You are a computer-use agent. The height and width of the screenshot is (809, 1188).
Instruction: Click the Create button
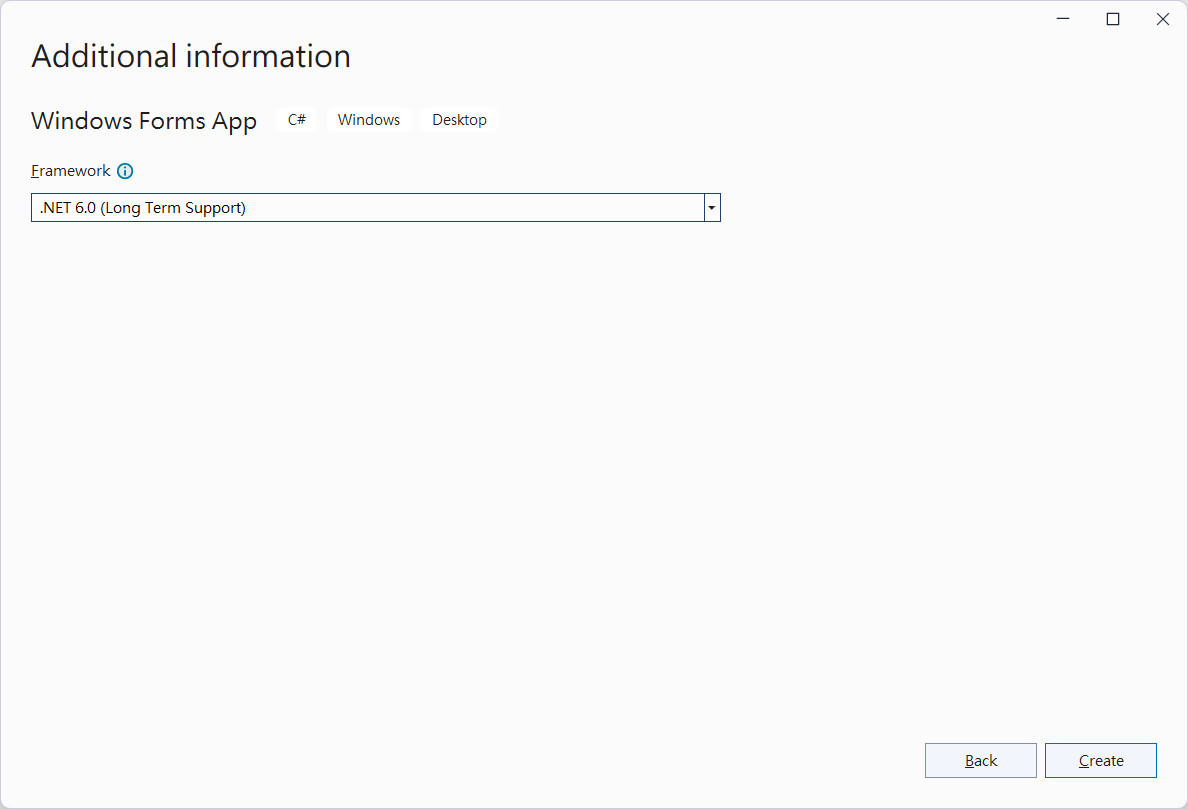point(1100,761)
